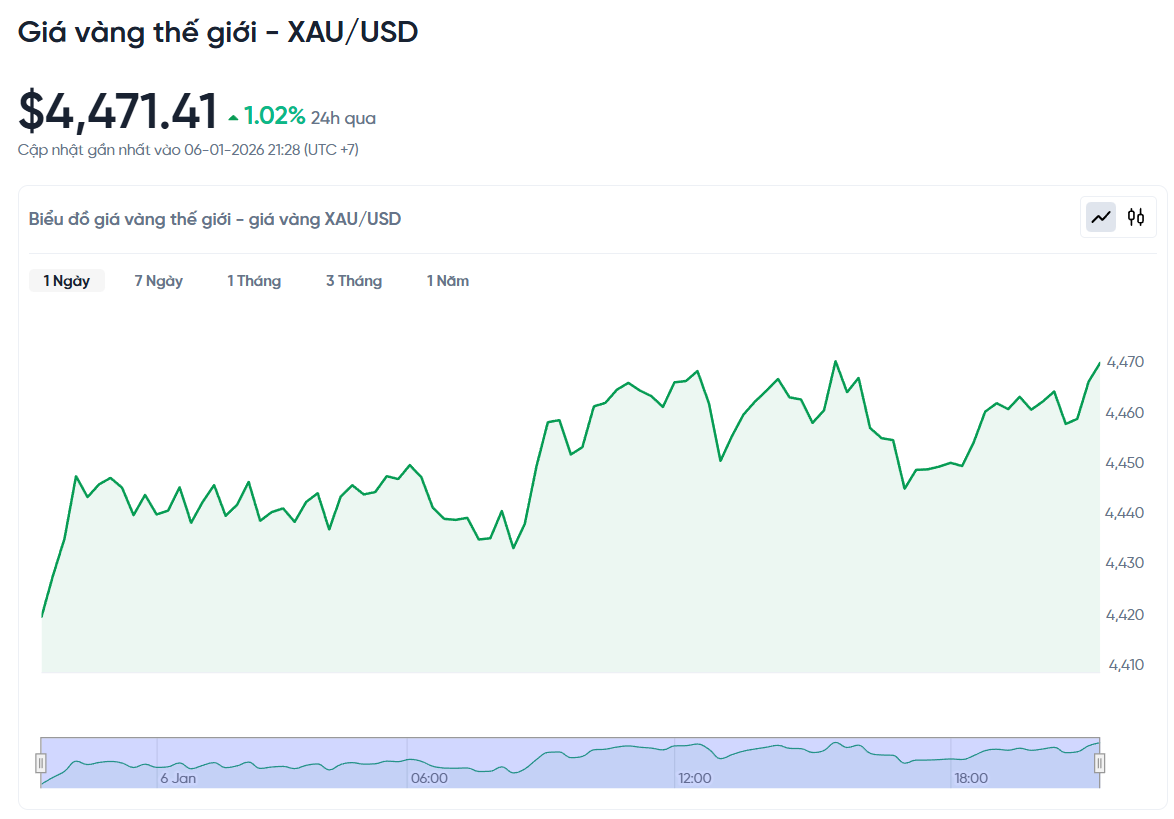This screenshot has width=1174, height=819.
Task: Select the candlestick chart icon
Action: click(1137, 216)
